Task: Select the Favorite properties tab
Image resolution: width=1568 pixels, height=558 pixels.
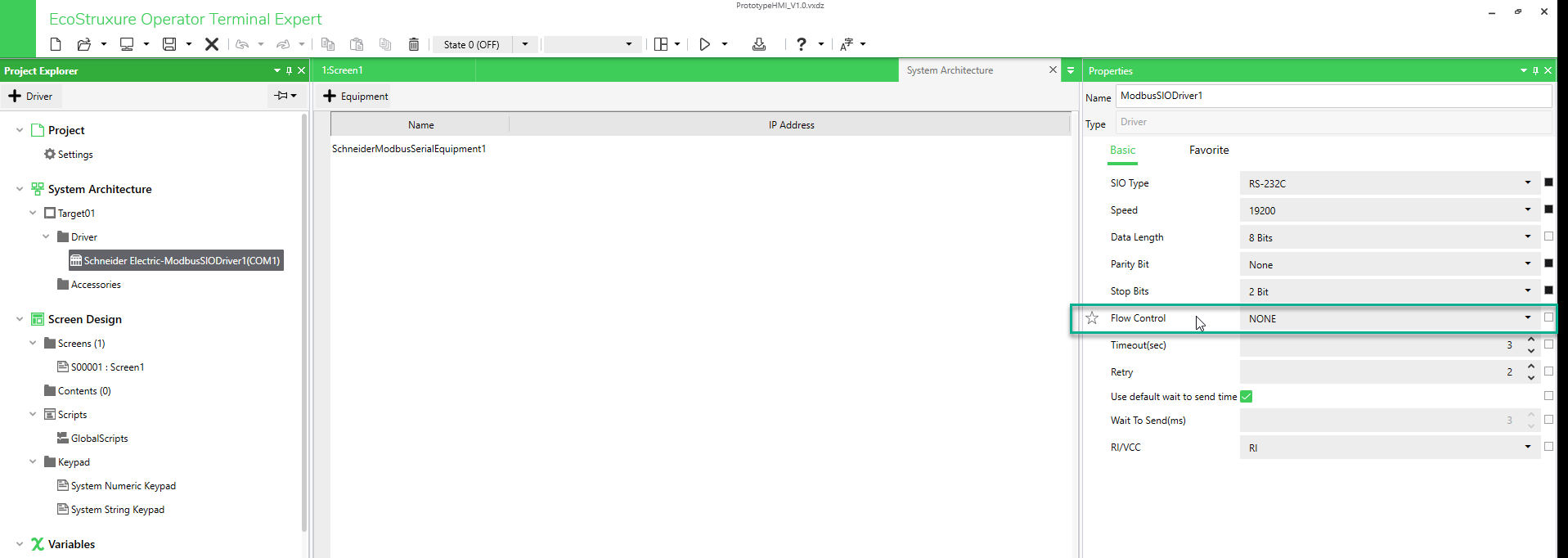Action: [x=1209, y=150]
